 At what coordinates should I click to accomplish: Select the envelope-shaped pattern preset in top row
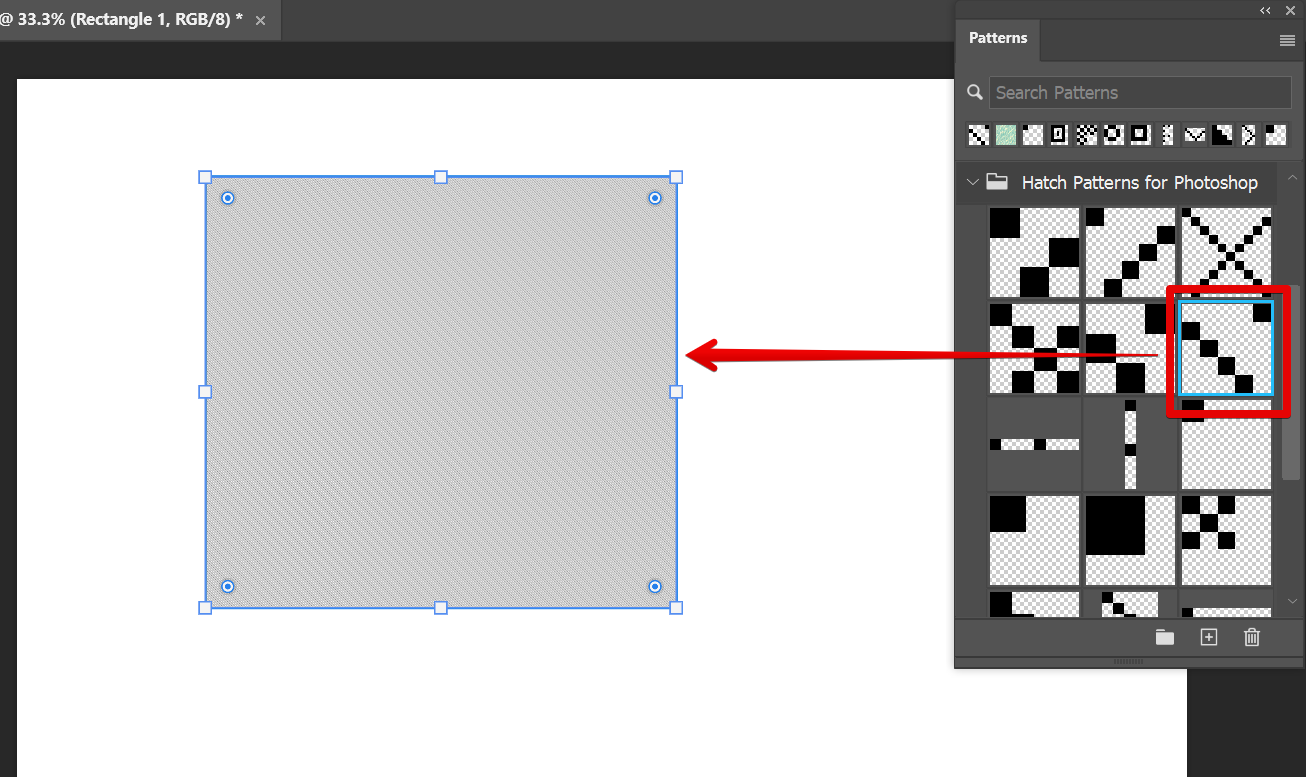pos(1195,134)
